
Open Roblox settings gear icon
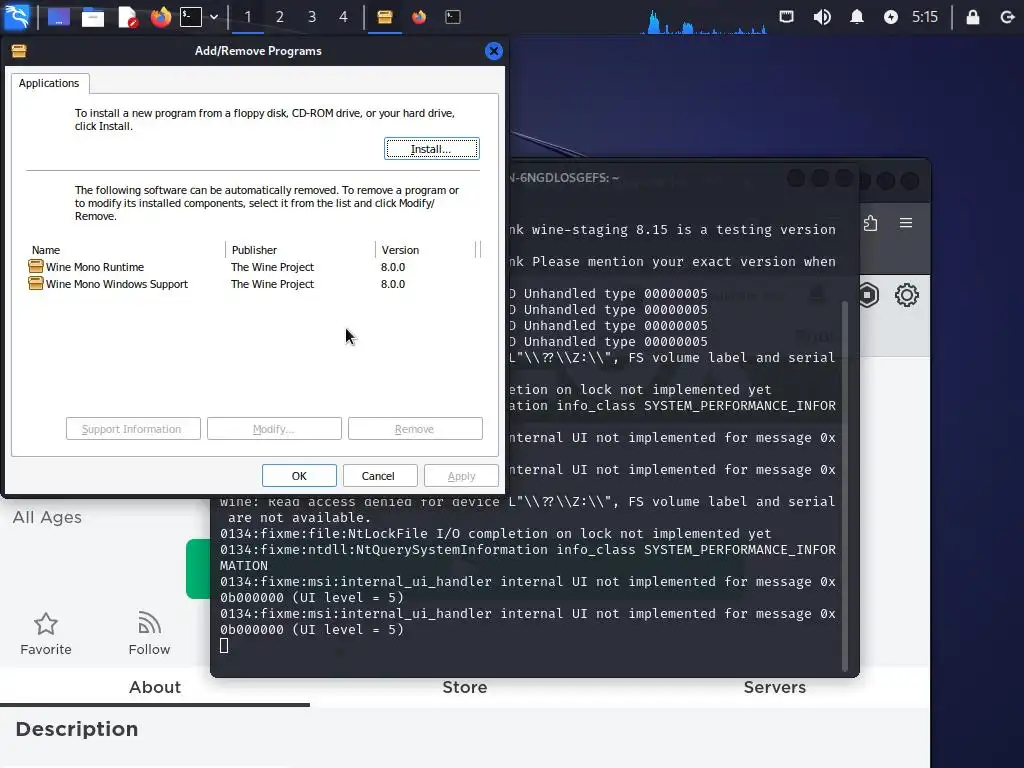pyautogui.click(x=906, y=295)
